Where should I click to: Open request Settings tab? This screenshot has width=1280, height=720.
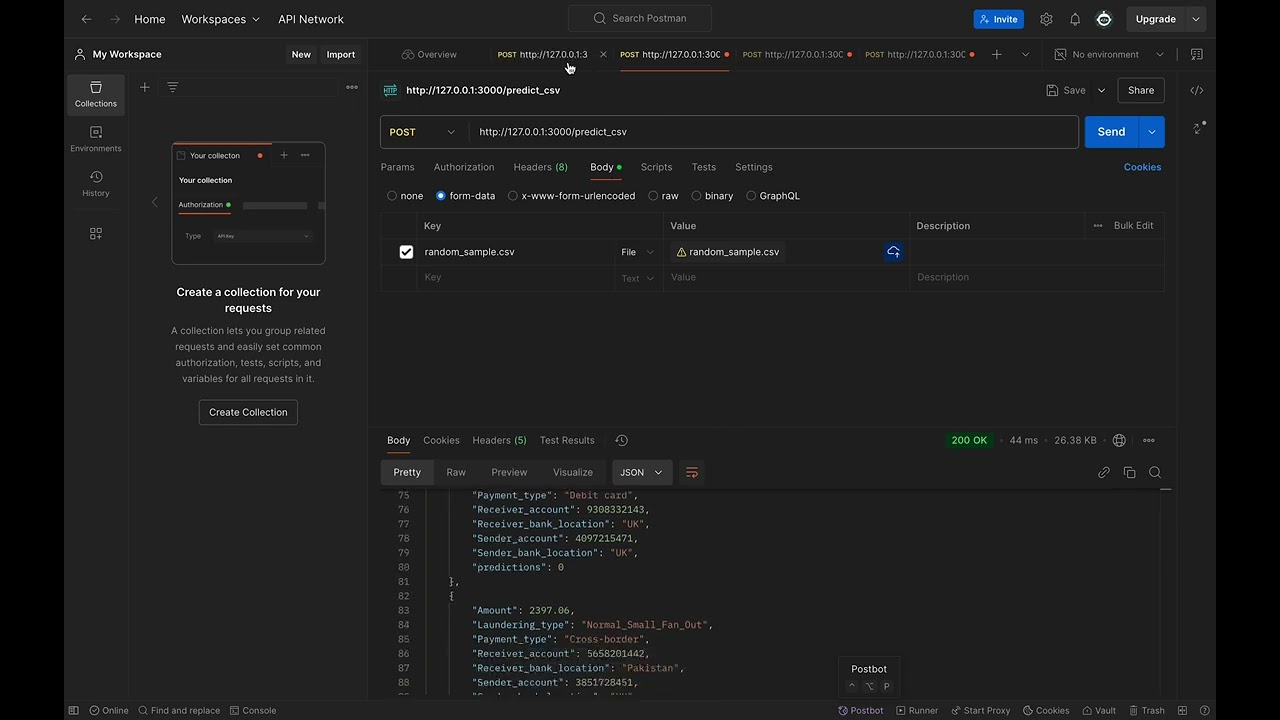754,167
